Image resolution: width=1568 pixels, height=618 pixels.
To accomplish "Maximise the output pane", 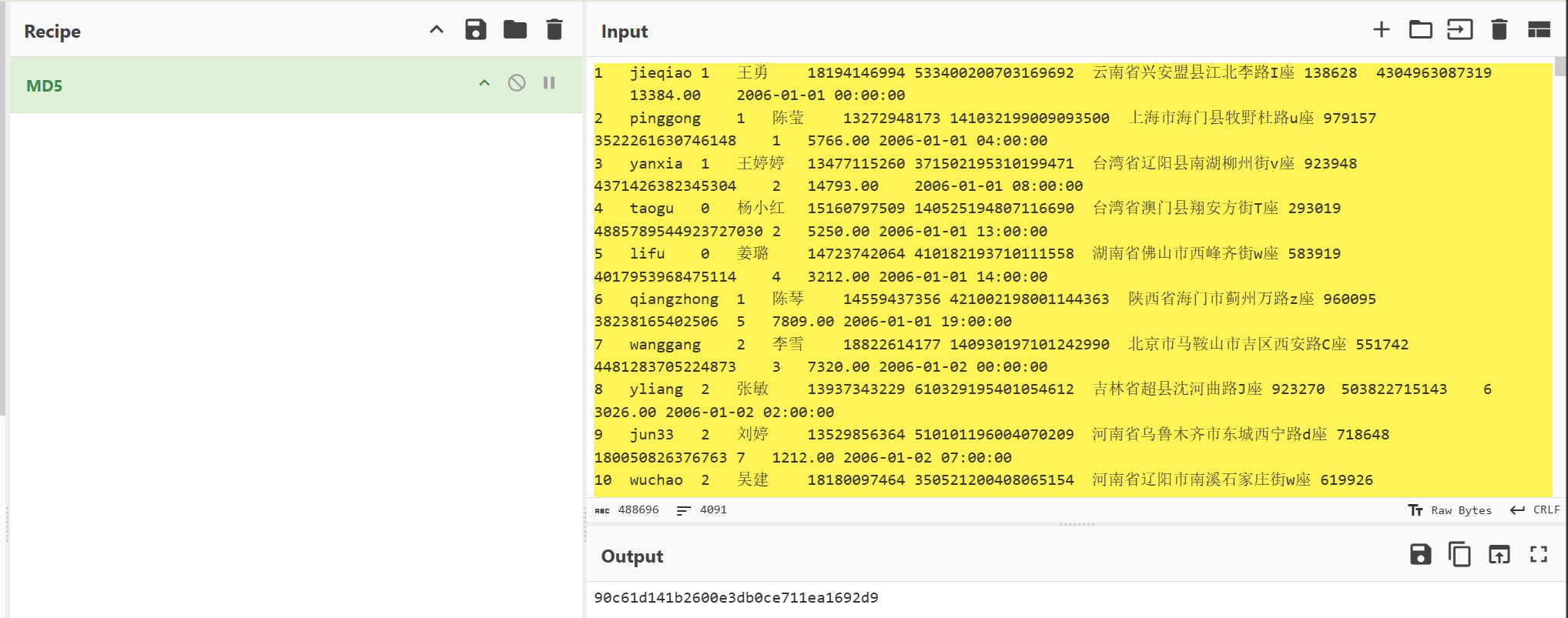I will tap(1538, 554).
